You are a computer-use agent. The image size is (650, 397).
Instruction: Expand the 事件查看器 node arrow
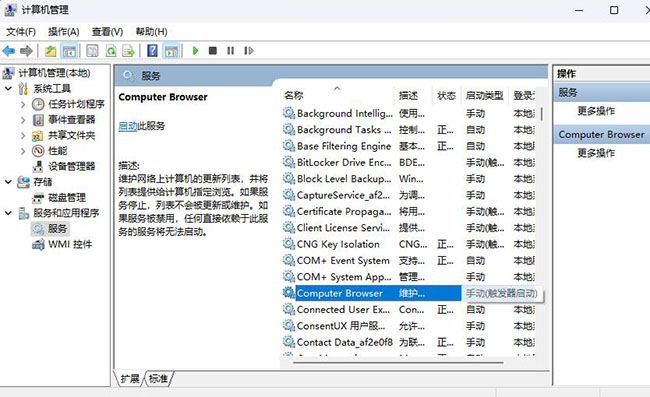(x=23, y=120)
